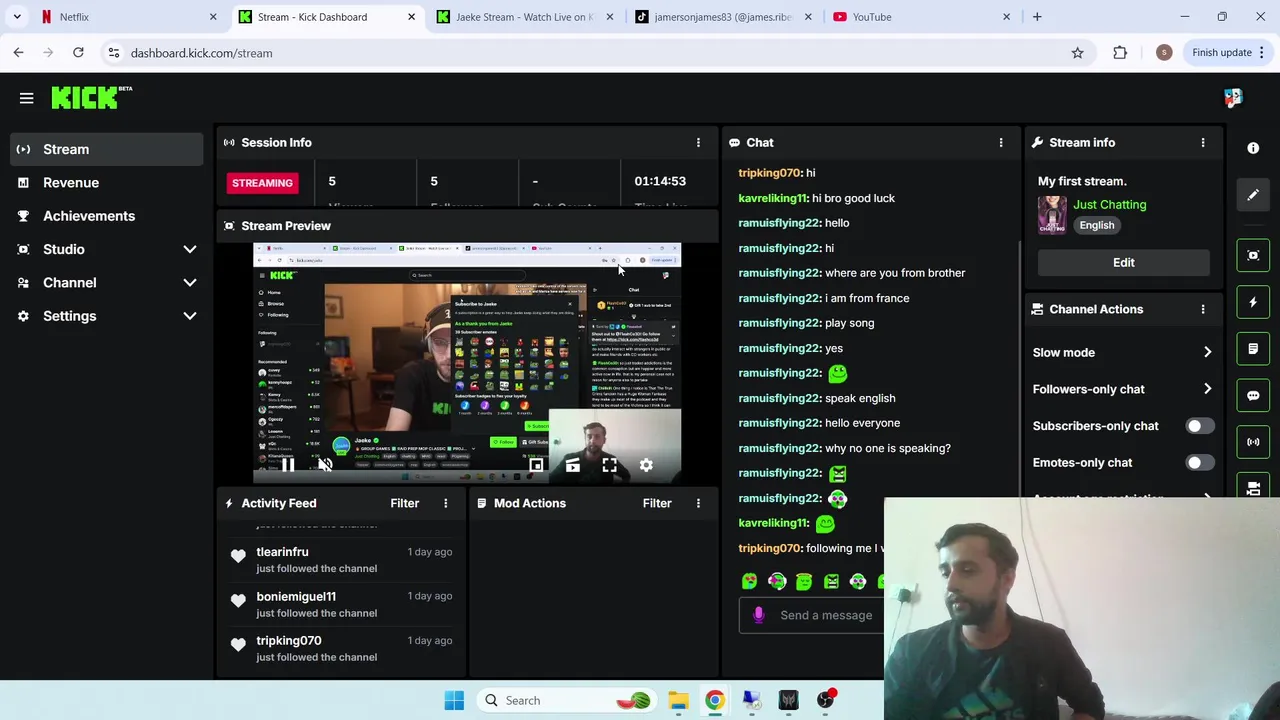Open the Session Info three-dot menu
This screenshot has height=720, width=1280.
[698, 143]
